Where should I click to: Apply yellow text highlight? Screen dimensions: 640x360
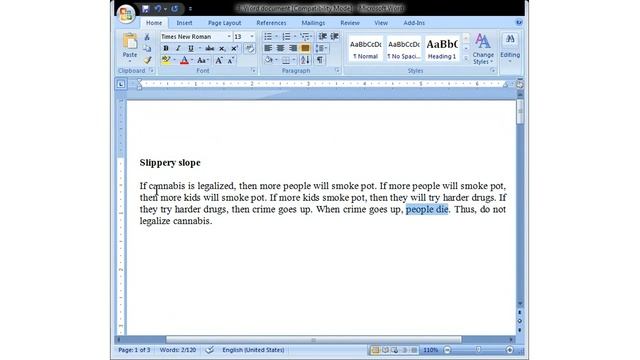(166, 60)
